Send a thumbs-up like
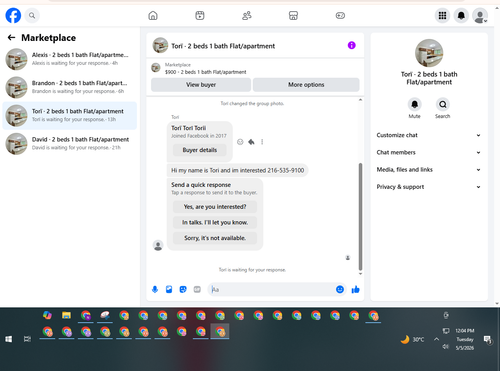Image resolution: width=500 pixels, height=371 pixels. [355, 289]
